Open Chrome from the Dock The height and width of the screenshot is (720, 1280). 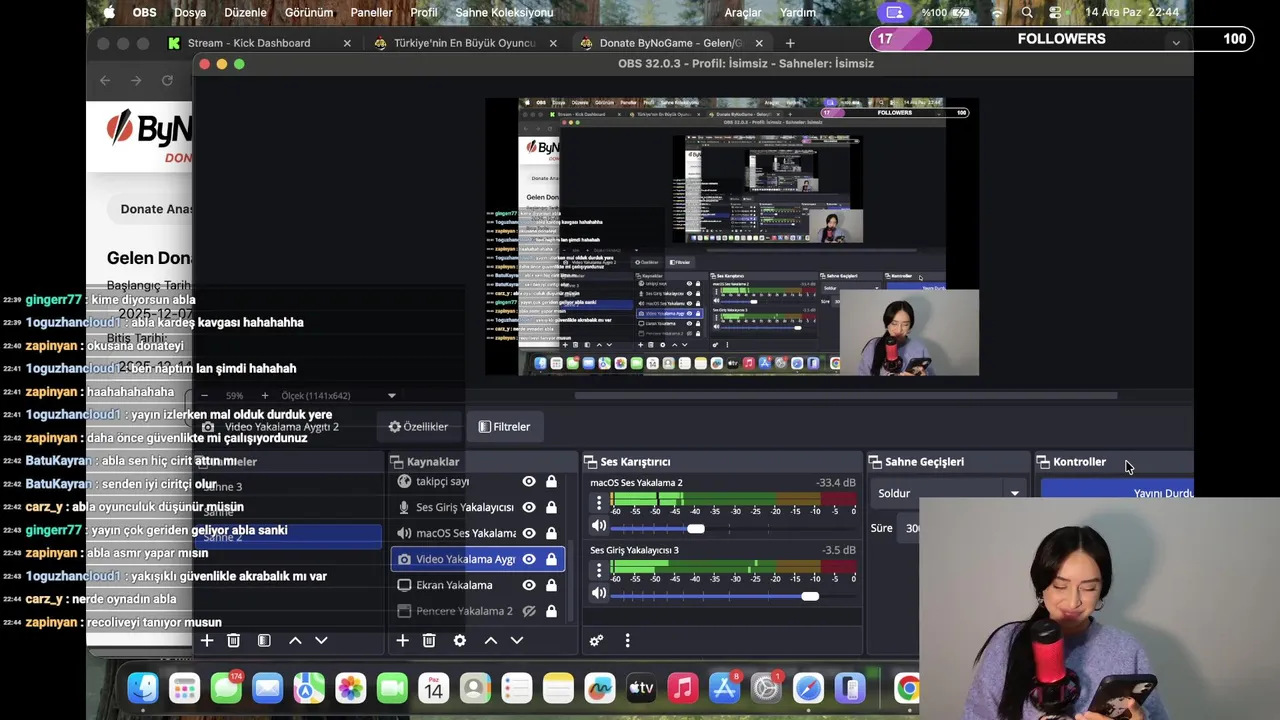point(906,688)
